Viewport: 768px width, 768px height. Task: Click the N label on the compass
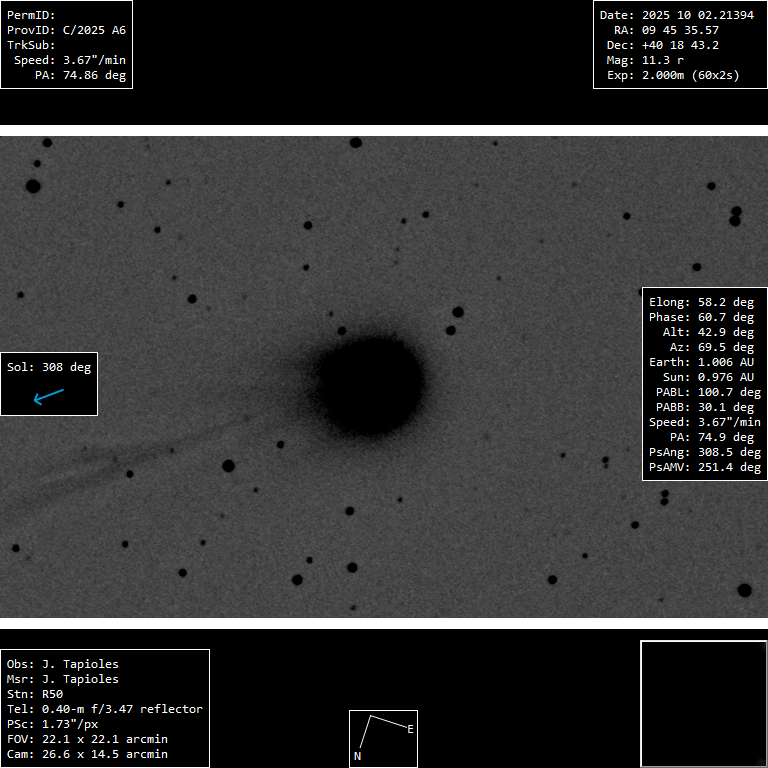tap(357, 757)
